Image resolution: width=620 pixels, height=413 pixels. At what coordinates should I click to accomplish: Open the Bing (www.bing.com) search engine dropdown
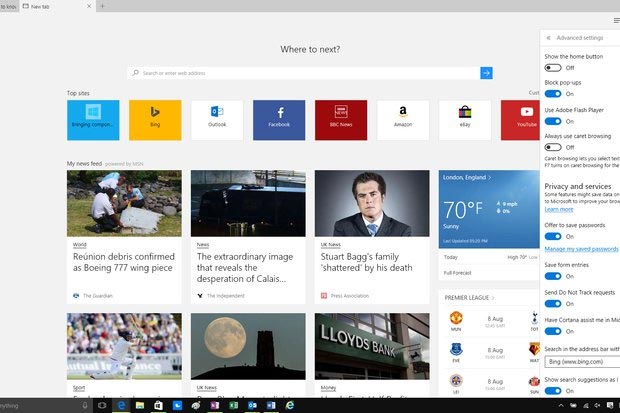tap(582, 362)
